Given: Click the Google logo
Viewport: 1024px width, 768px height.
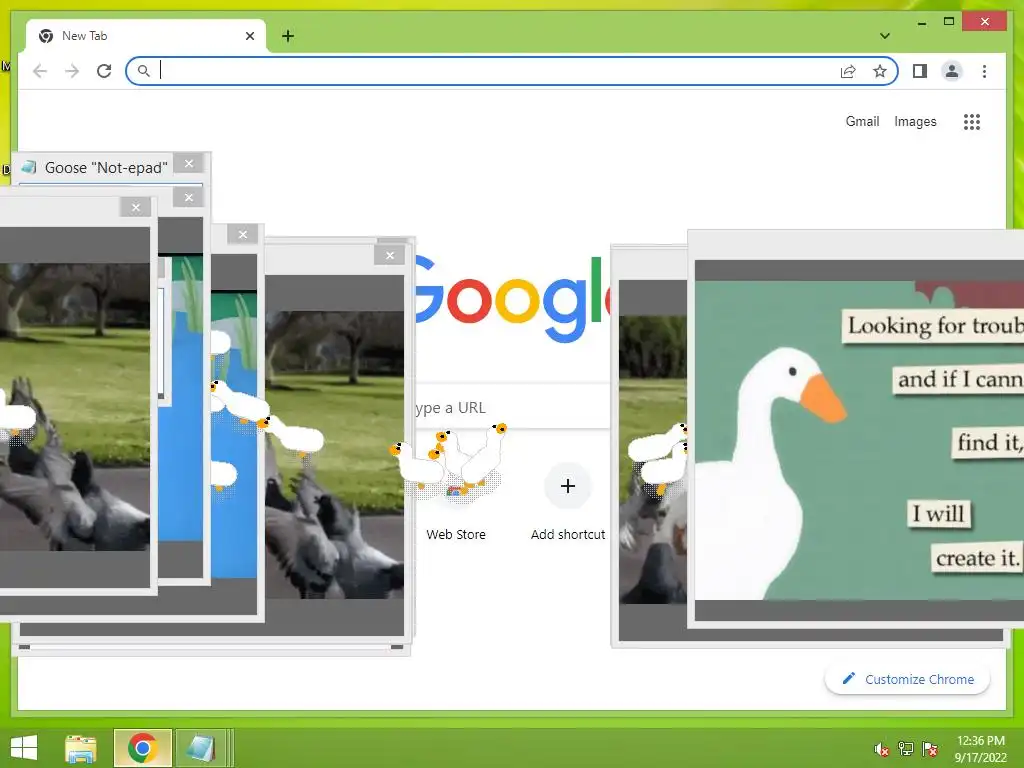Looking at the screenshot, I should (x=512, y=298).
